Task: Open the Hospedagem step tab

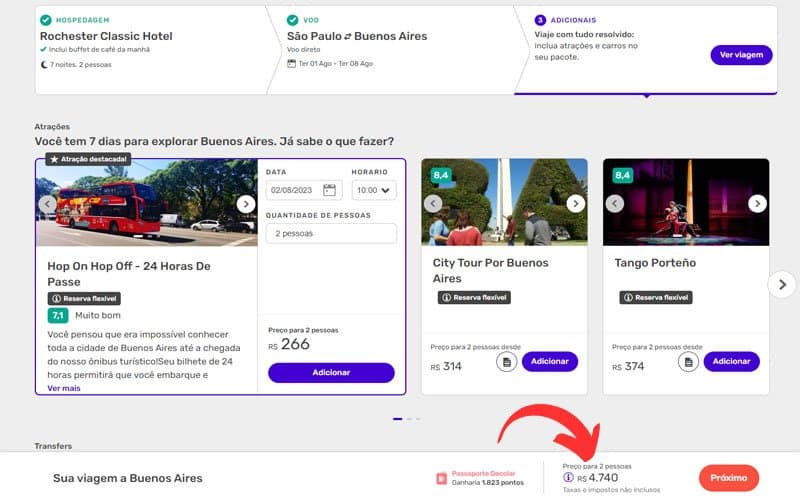Action: click(151, 49)
